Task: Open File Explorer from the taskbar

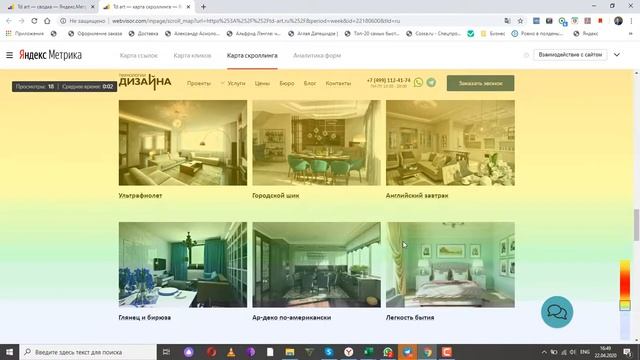Action: pos(290,352)
